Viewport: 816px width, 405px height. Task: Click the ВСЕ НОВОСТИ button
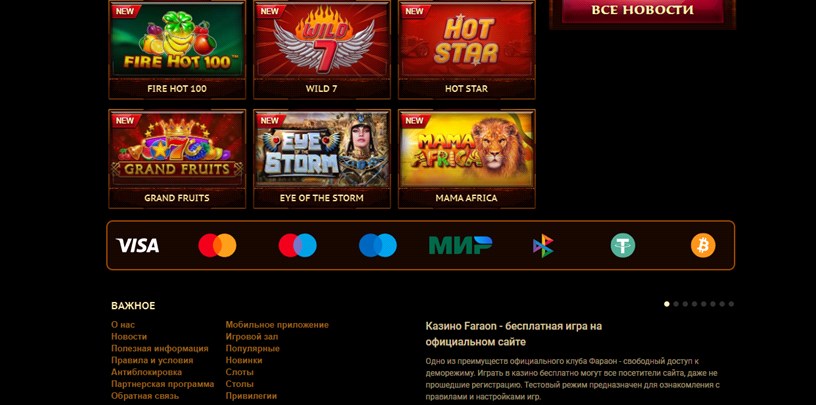[x=642, y=10]
